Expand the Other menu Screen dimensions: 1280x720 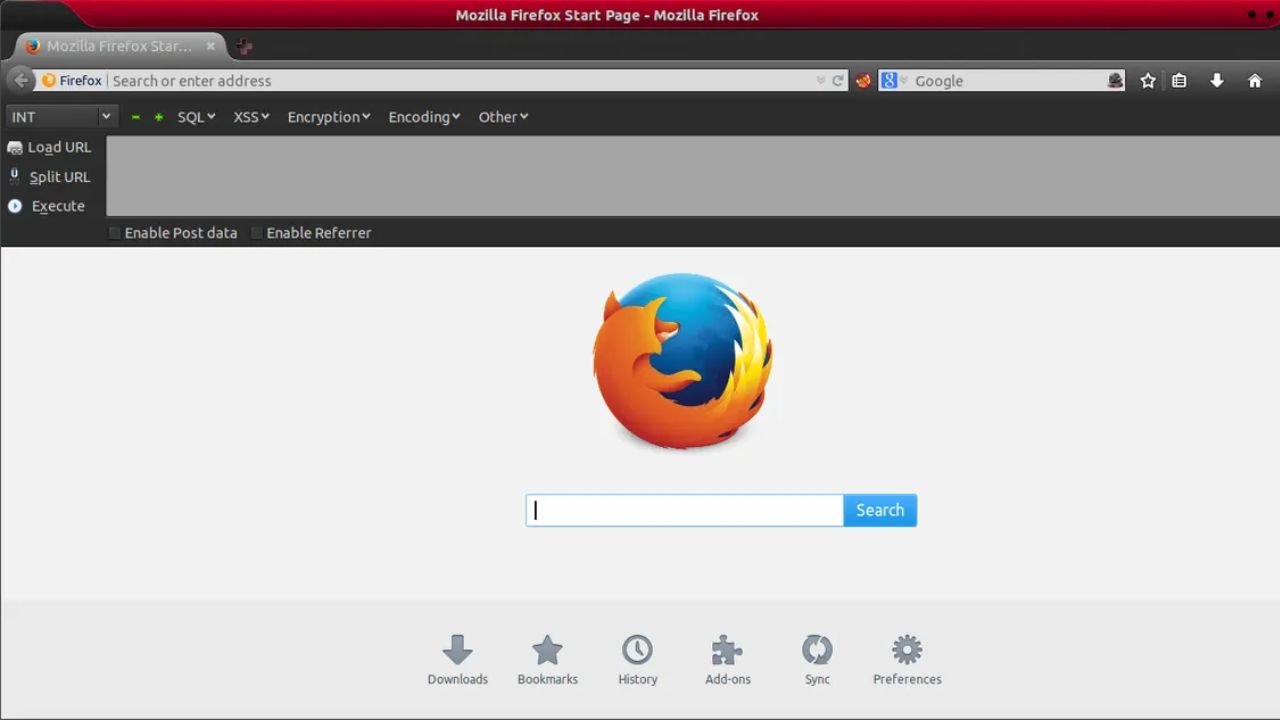point(503,117)
